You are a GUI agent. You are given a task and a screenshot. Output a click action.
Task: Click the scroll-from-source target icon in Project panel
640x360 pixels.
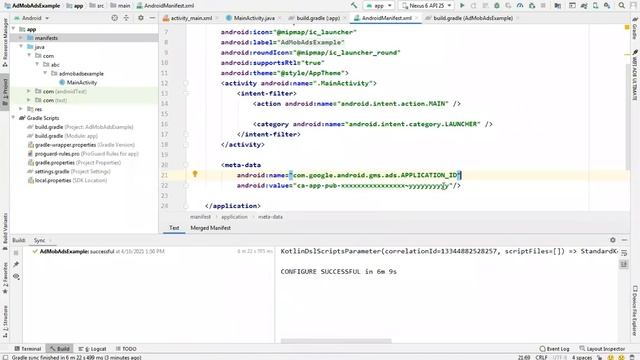(115, 18)
